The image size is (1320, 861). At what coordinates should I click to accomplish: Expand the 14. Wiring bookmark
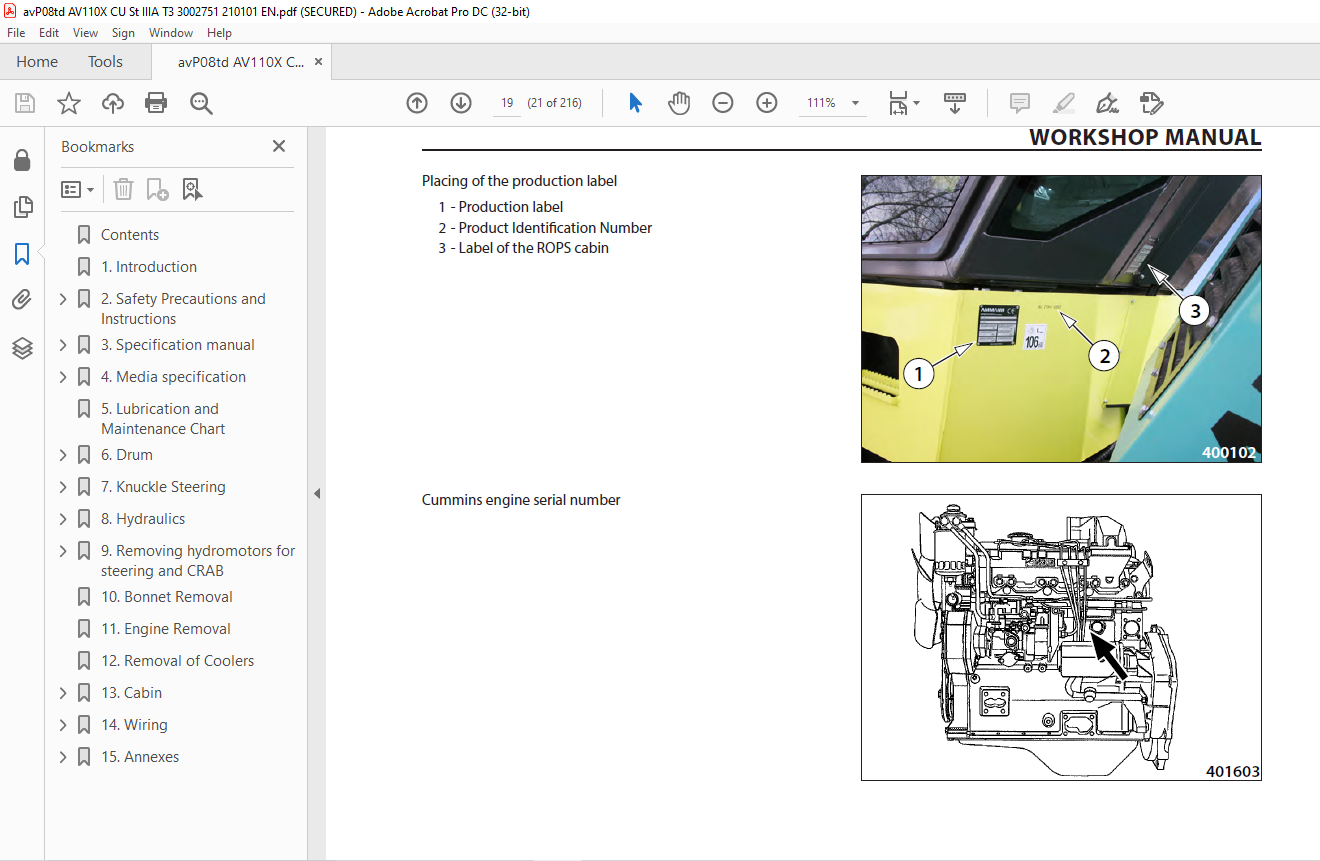pos(64,725)
